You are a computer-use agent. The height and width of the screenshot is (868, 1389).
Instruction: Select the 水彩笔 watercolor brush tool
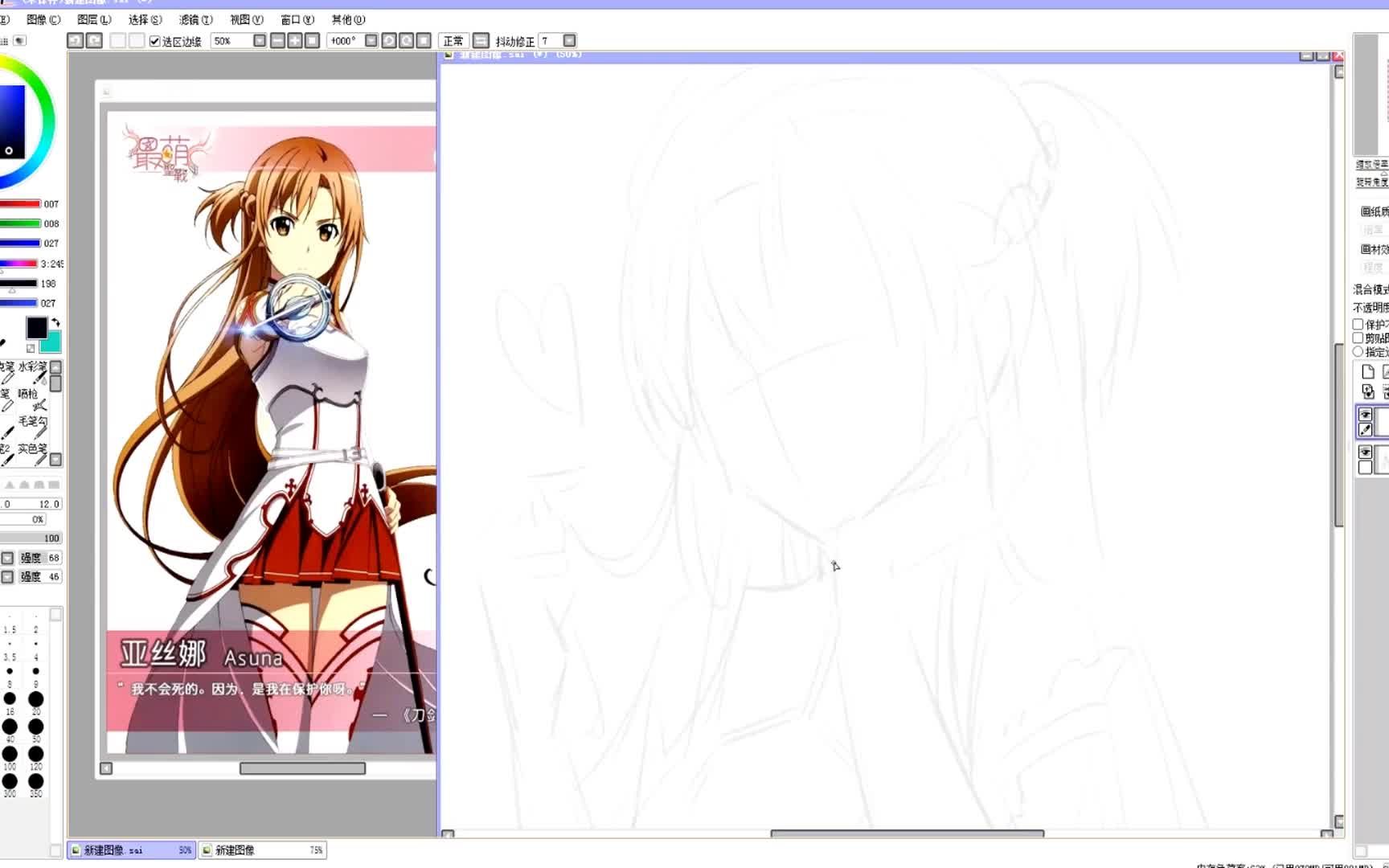[34, 374]
